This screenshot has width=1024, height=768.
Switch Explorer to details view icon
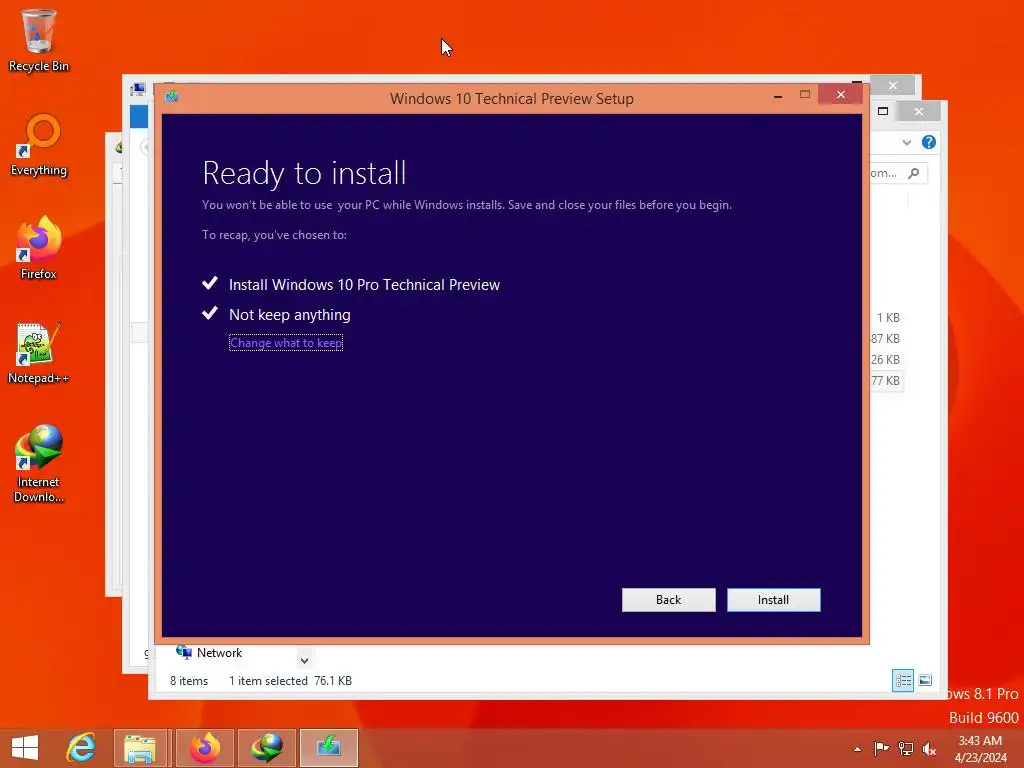tap(903, 680)
